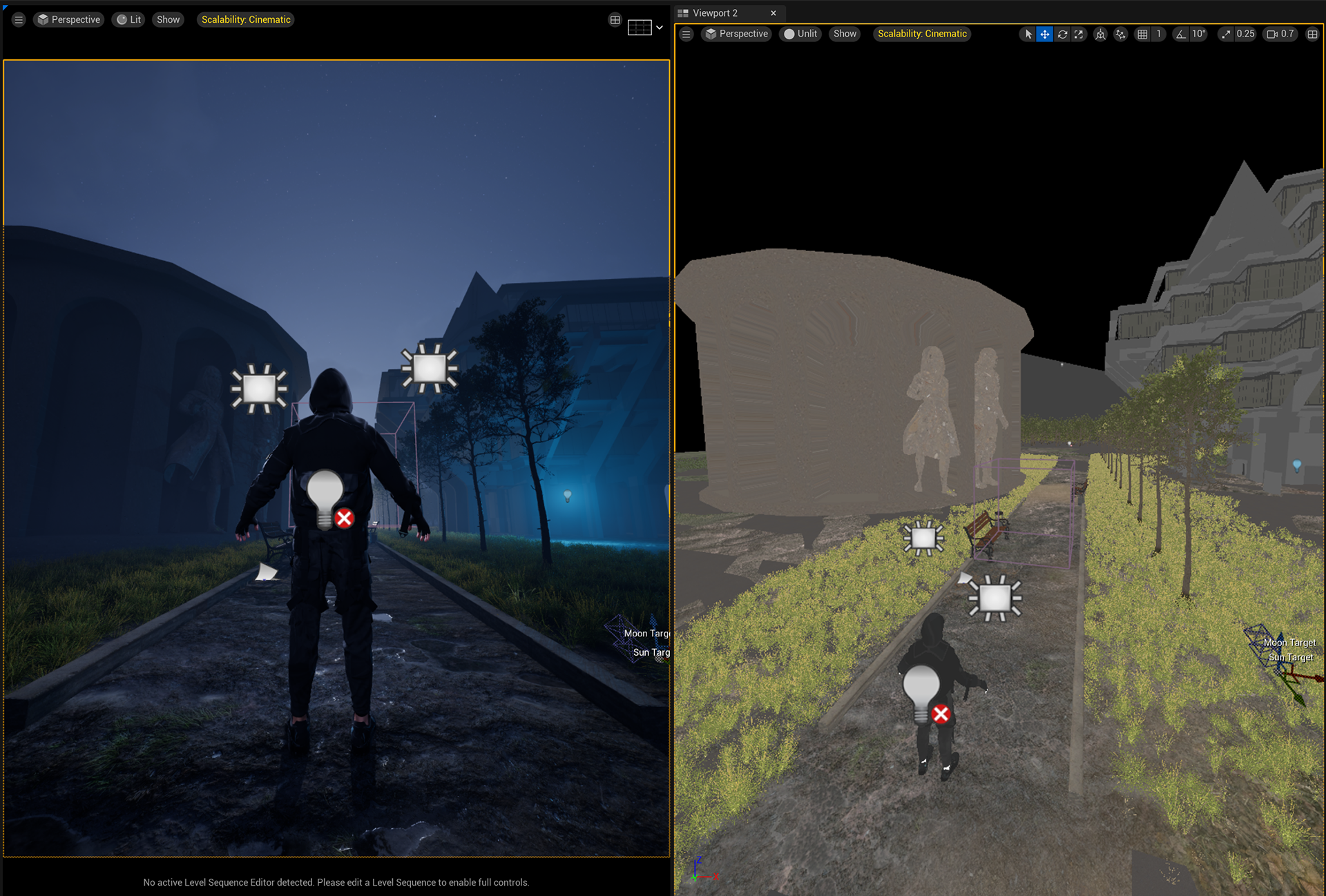Open rotation snap 10° value dropdown

click(x=1199, y=34)
